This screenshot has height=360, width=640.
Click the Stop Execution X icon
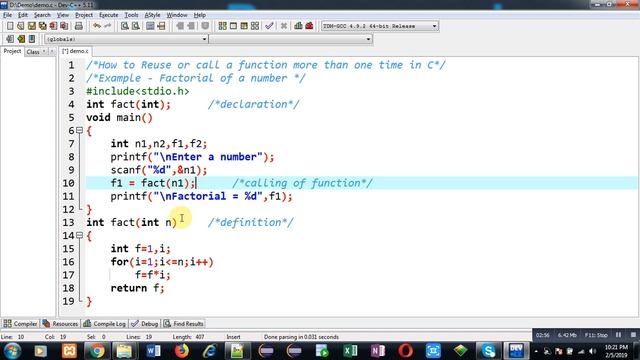point(284,26)
